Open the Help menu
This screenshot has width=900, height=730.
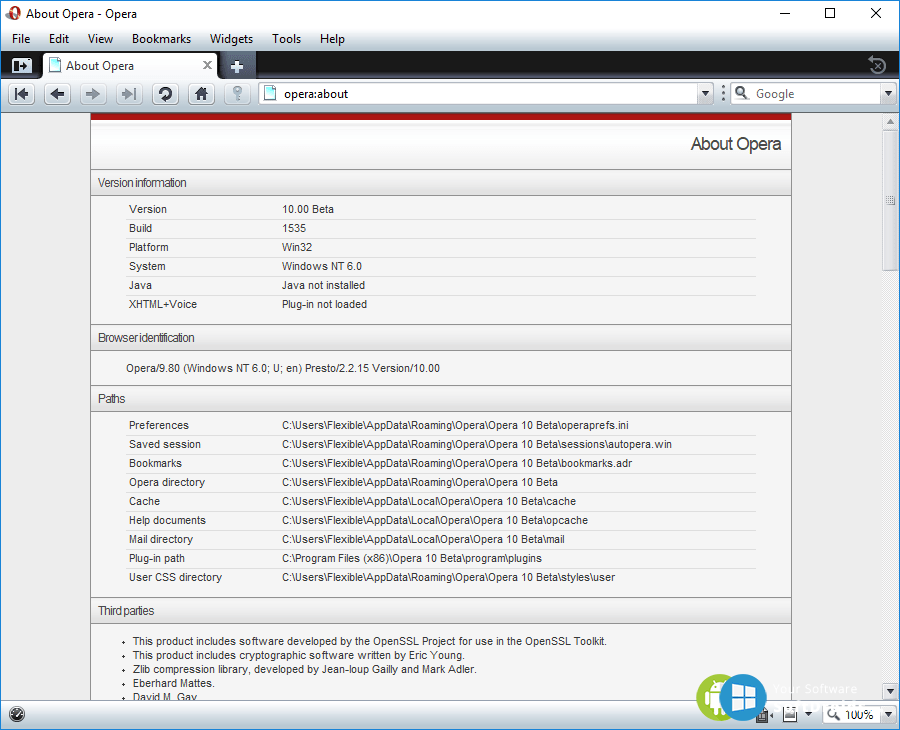click(x=332, y=38)
